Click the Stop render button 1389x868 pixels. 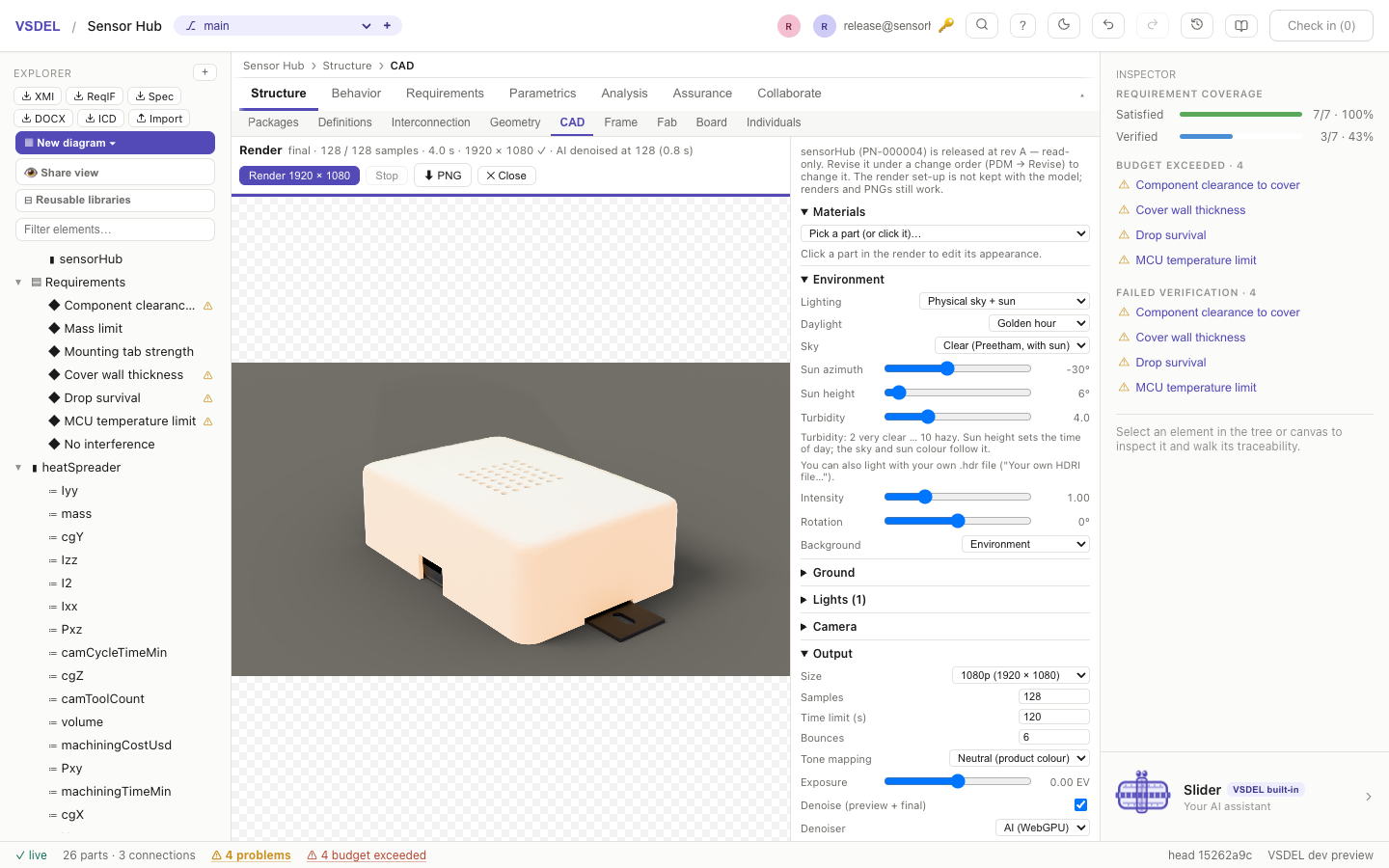tap(387, 176)
